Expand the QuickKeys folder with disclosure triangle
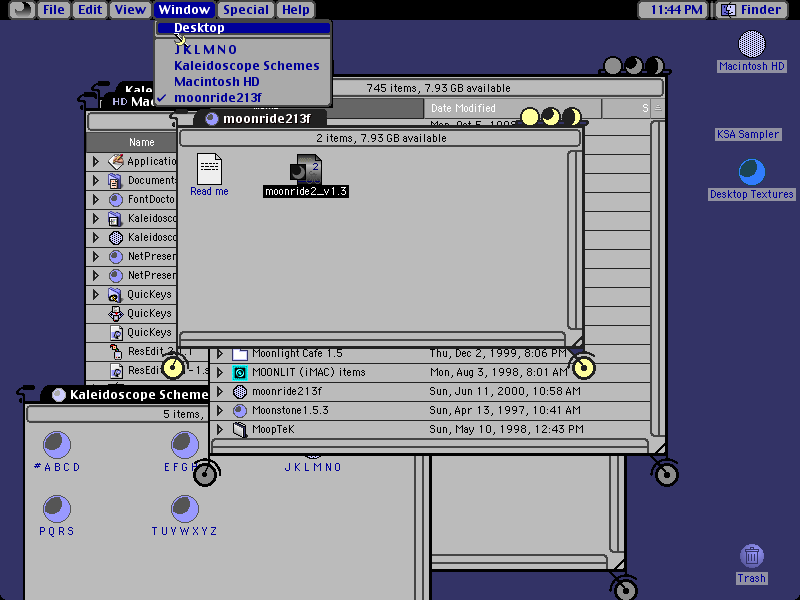The image size is (800, 600). [x=95, y=294]
